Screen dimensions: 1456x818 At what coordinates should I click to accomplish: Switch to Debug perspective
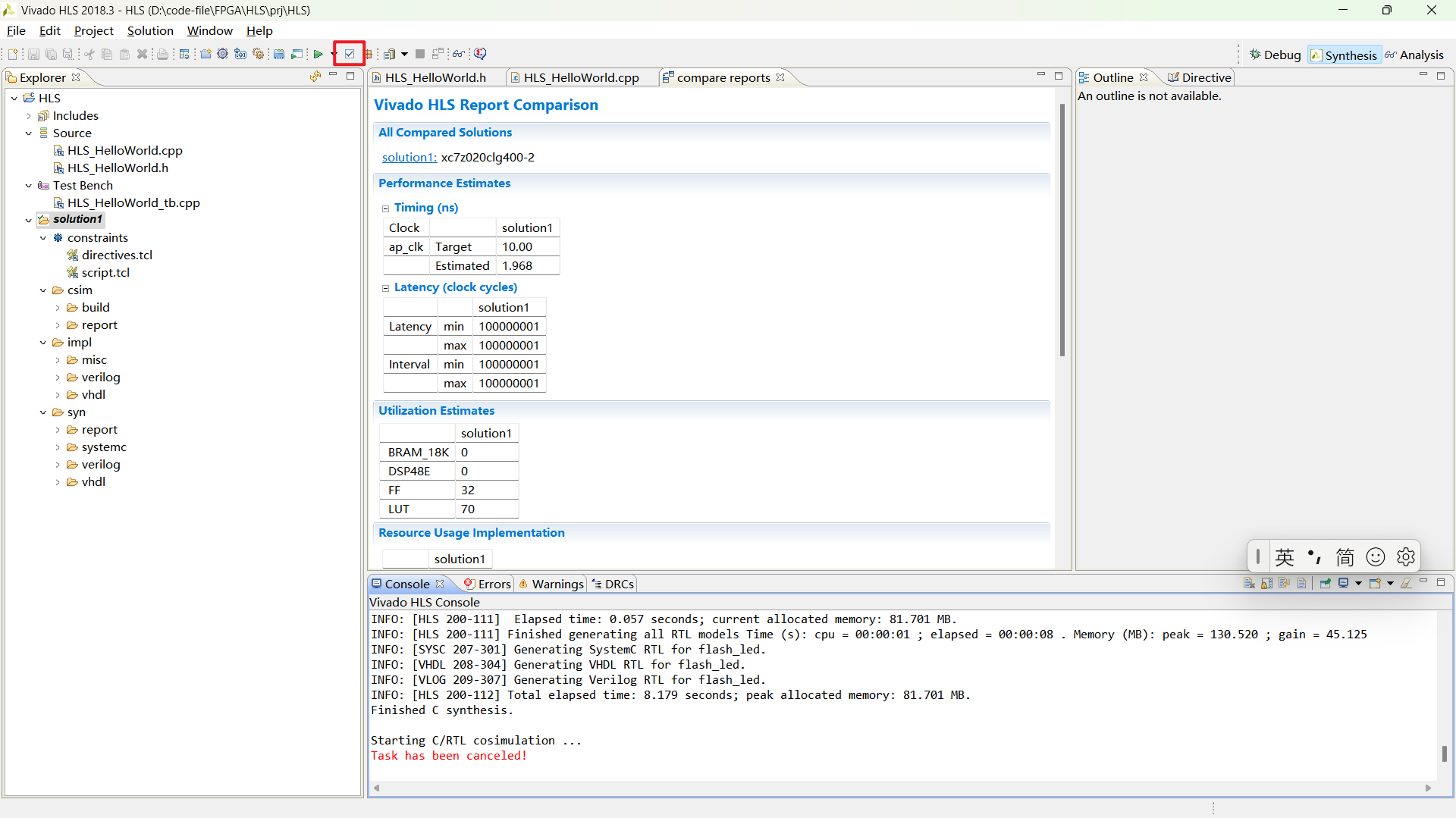[1276, 55]
